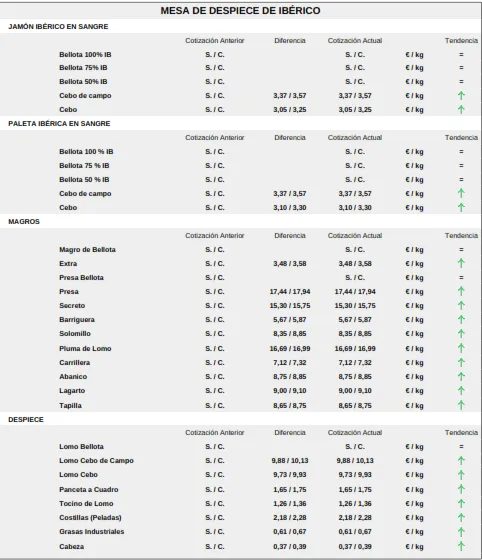The height and width of the screenshot is (560, 482).
Task: Click the trend arrow for Lomo Cebo de Campo
Action: pyautogui.click(x=461, y=461)
